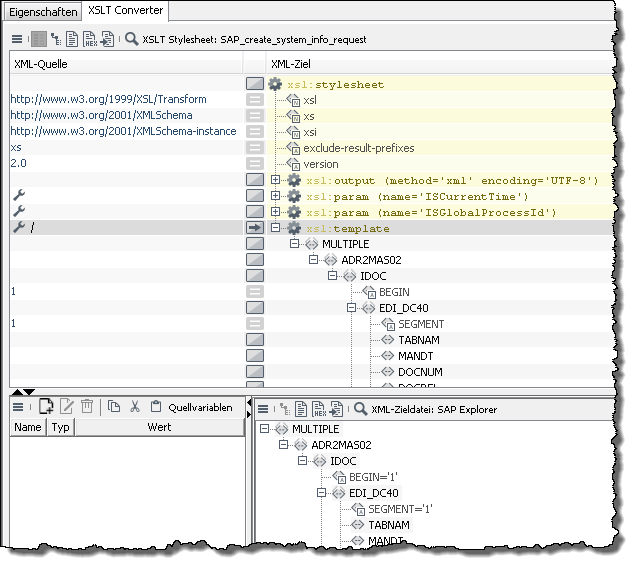Collapse the EDI_DC40 node in XML-Ziel tree
Image resolution: width=634 pixels, height=565 pixels.
tap(351, 308)
